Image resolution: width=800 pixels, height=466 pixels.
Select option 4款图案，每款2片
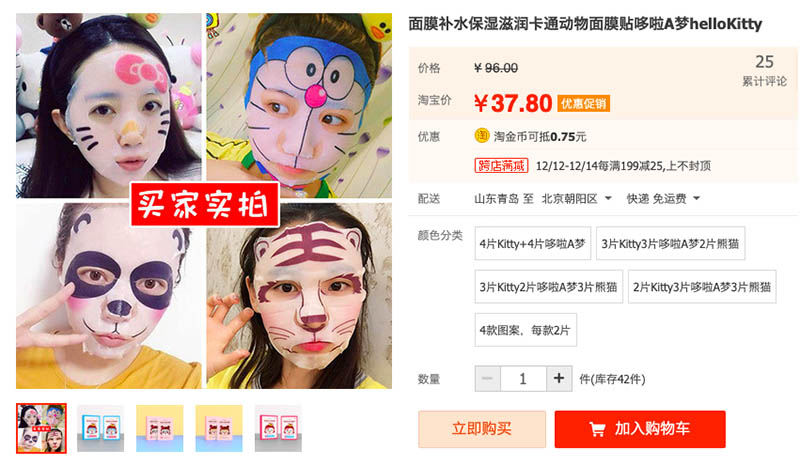pos(525,330)
